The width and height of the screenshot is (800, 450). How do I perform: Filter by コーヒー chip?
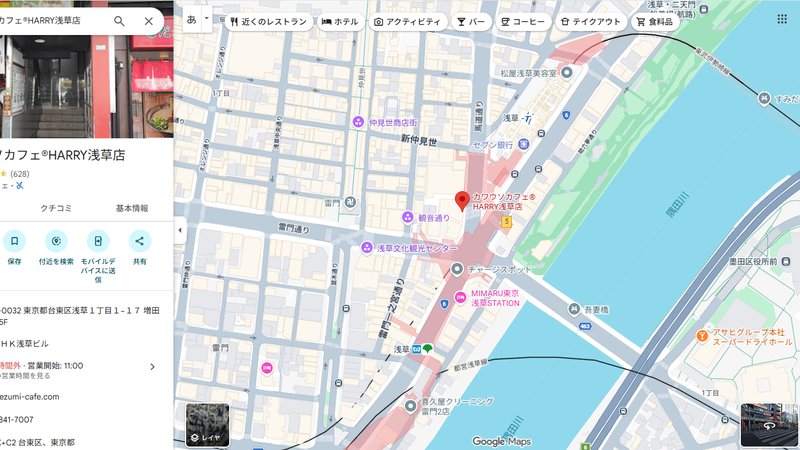[523, 21]
